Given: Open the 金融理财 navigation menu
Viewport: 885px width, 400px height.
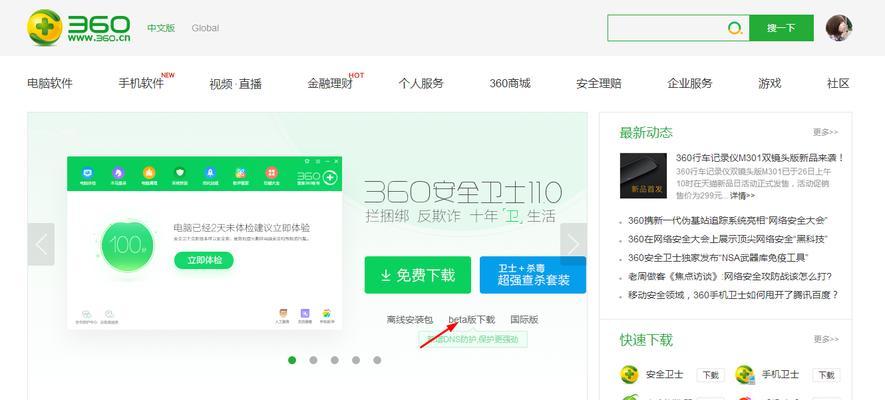Looking at the screenshot, I should [330, 83].
